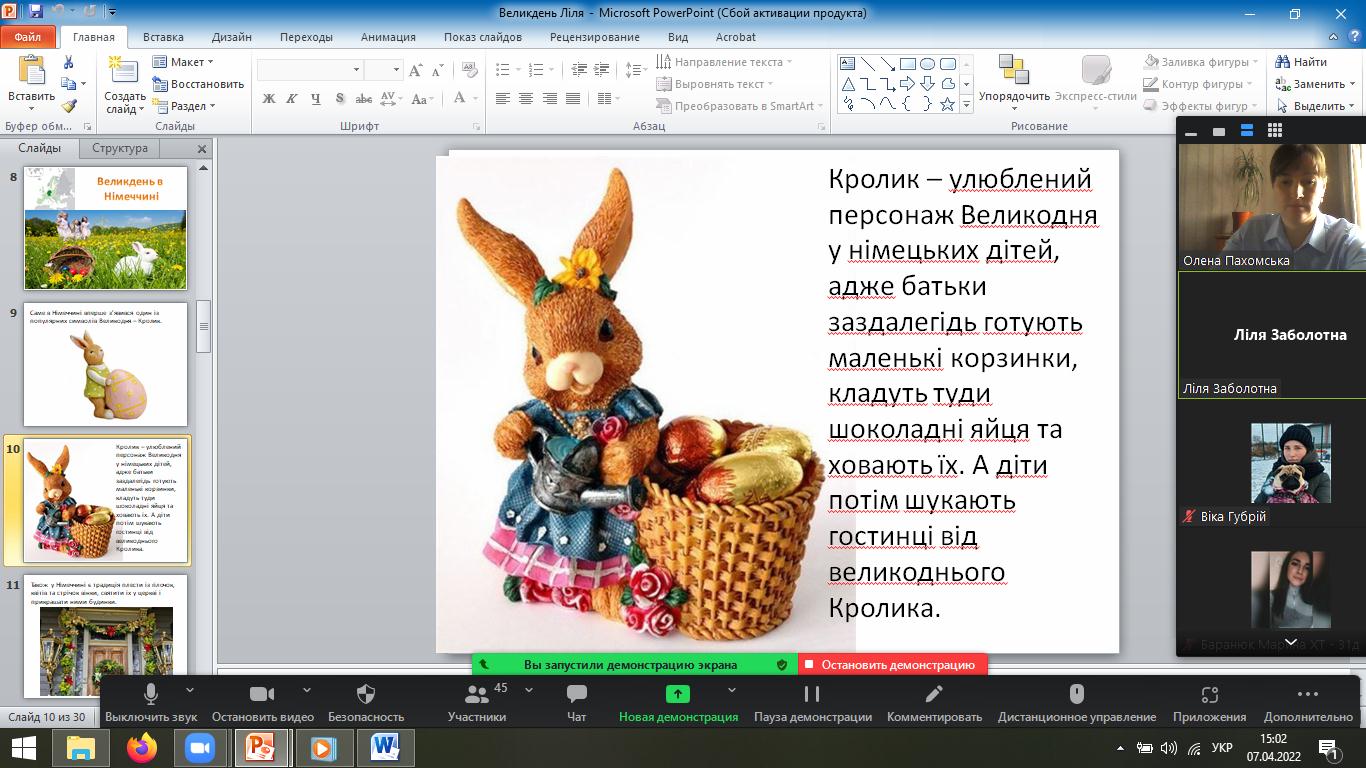
Task: Toggle camera with Остановить видео
Action: 262,695
